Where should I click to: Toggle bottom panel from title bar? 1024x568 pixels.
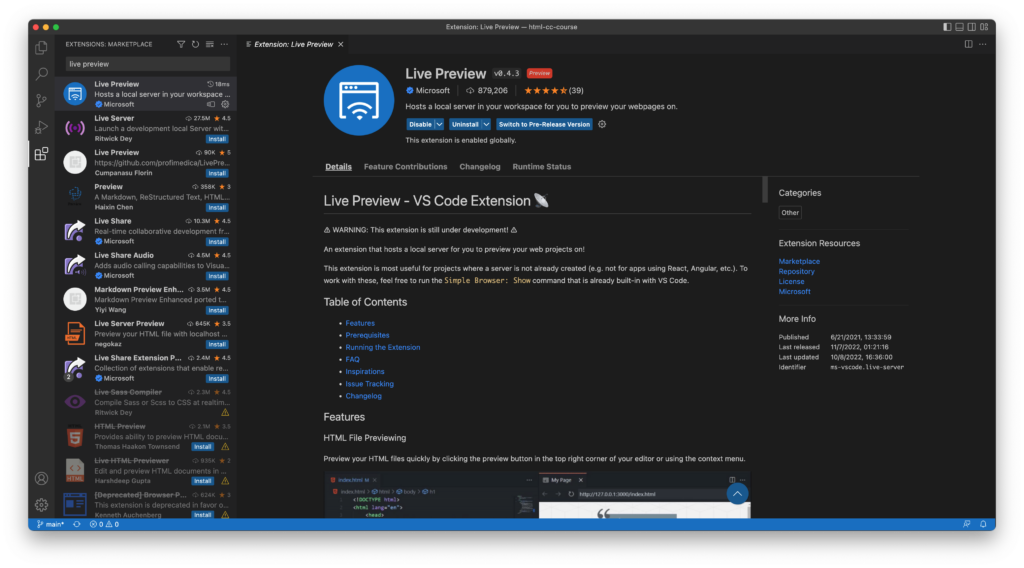click(x=959, y=27)
